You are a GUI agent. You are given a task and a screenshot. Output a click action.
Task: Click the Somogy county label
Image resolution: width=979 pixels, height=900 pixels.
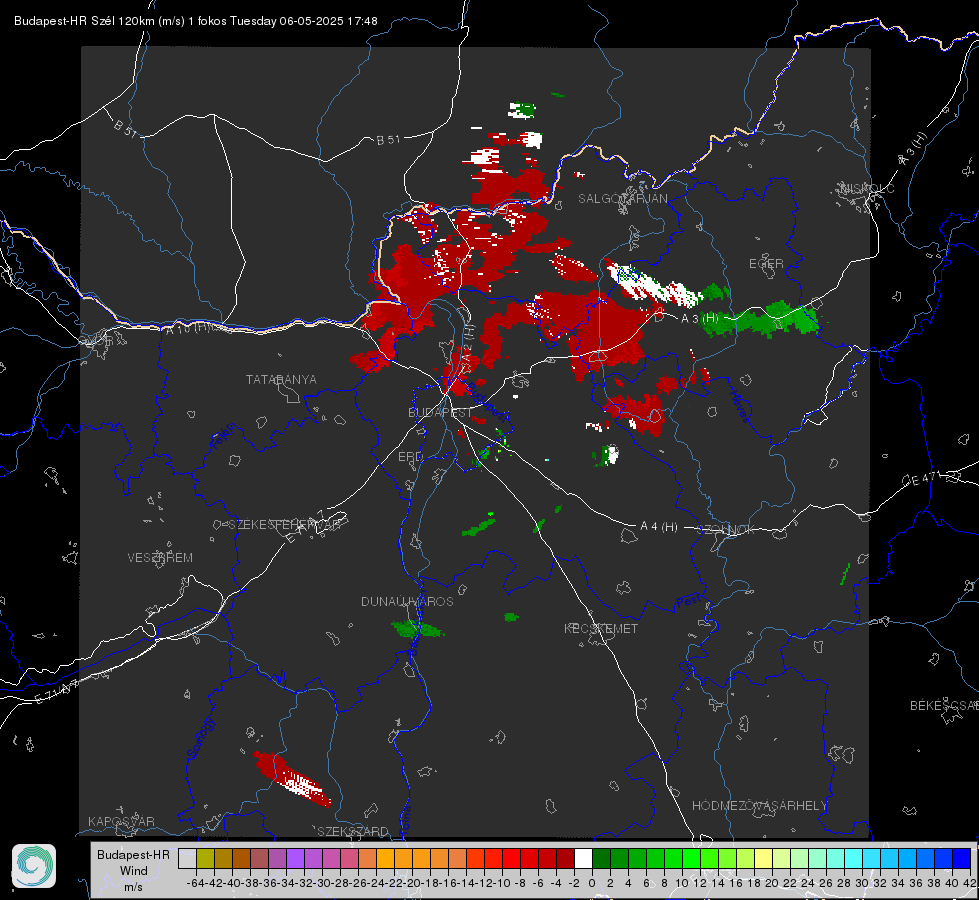tap(200, 739)
